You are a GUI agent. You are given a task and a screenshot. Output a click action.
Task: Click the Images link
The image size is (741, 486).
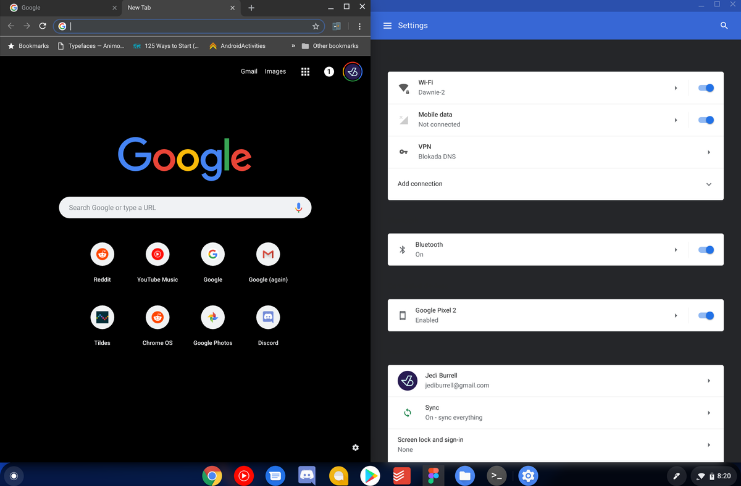[x=275, y=71]
